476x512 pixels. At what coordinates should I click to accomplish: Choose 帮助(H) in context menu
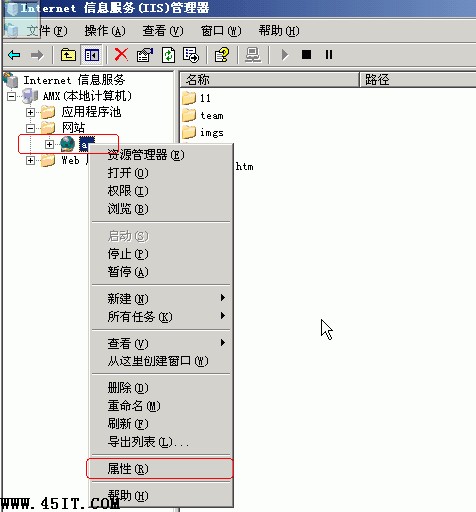click(161, 496)
